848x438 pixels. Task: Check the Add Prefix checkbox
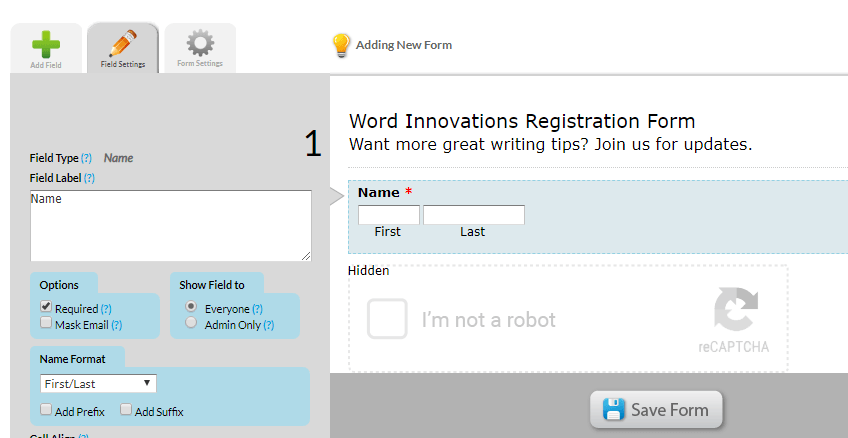(46, 409)
